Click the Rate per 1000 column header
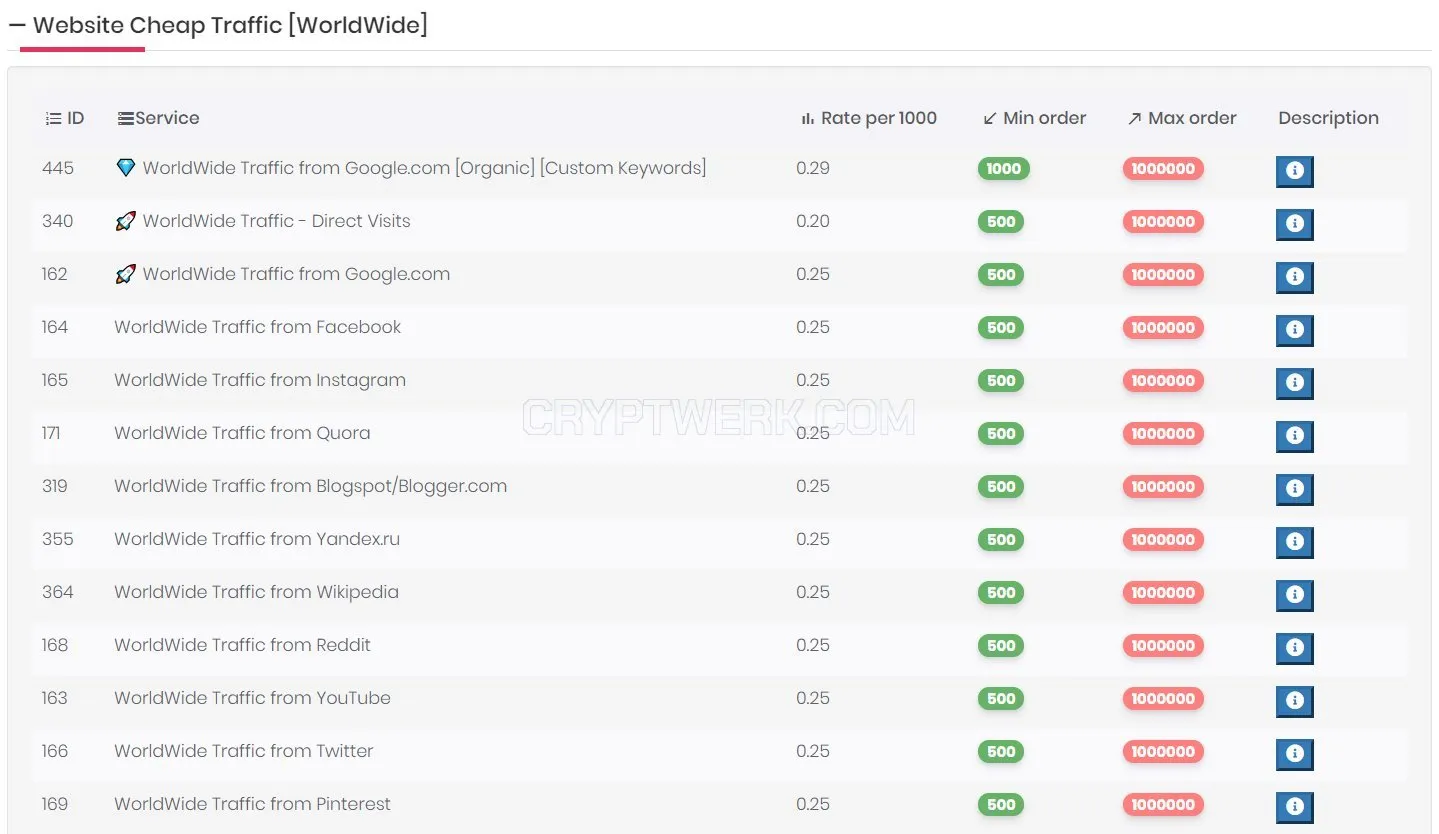The width and height of the screenshot is (1439, 834). click(869, 118)
